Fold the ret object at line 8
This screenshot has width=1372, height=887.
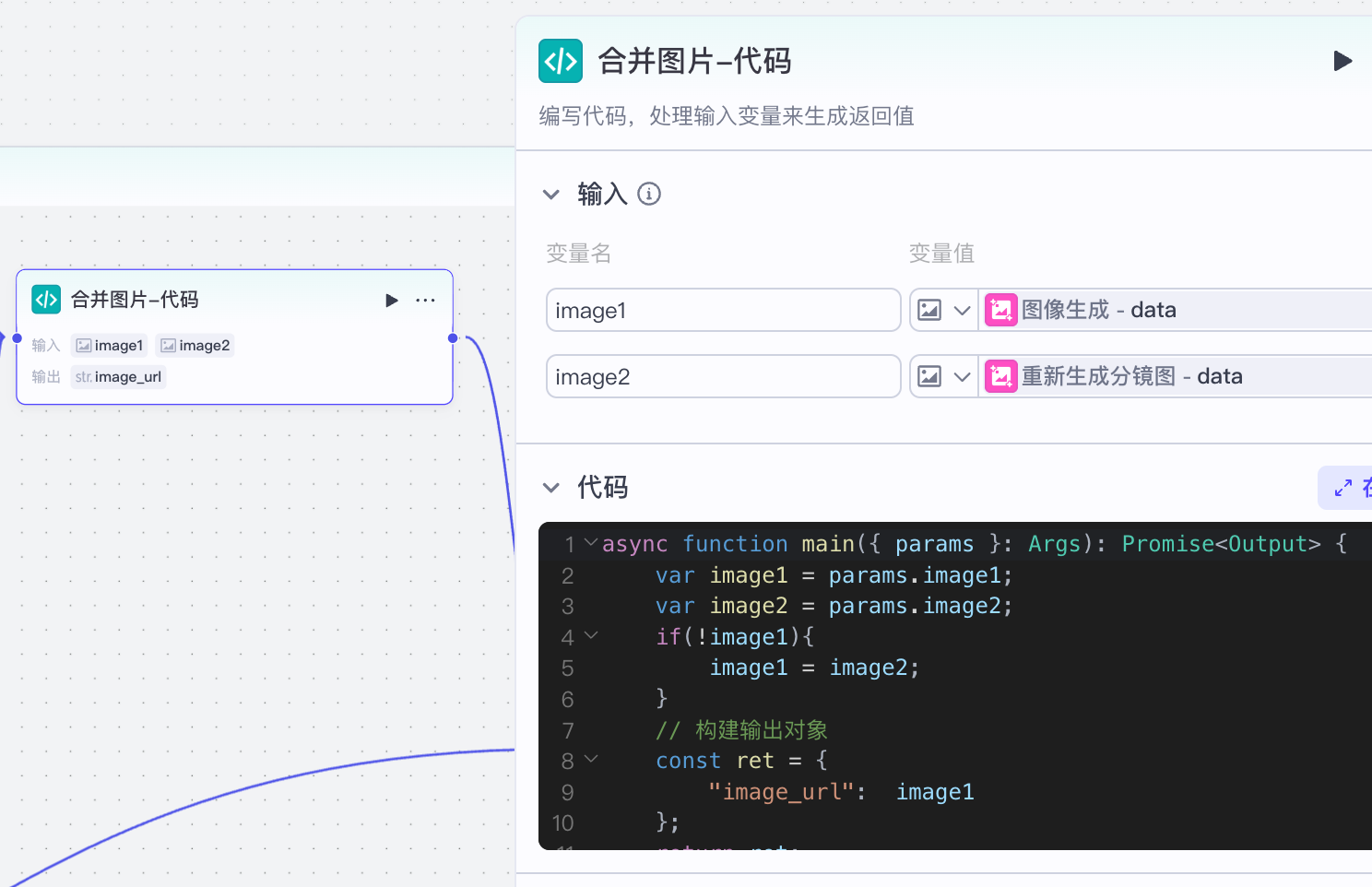(591, 759)
